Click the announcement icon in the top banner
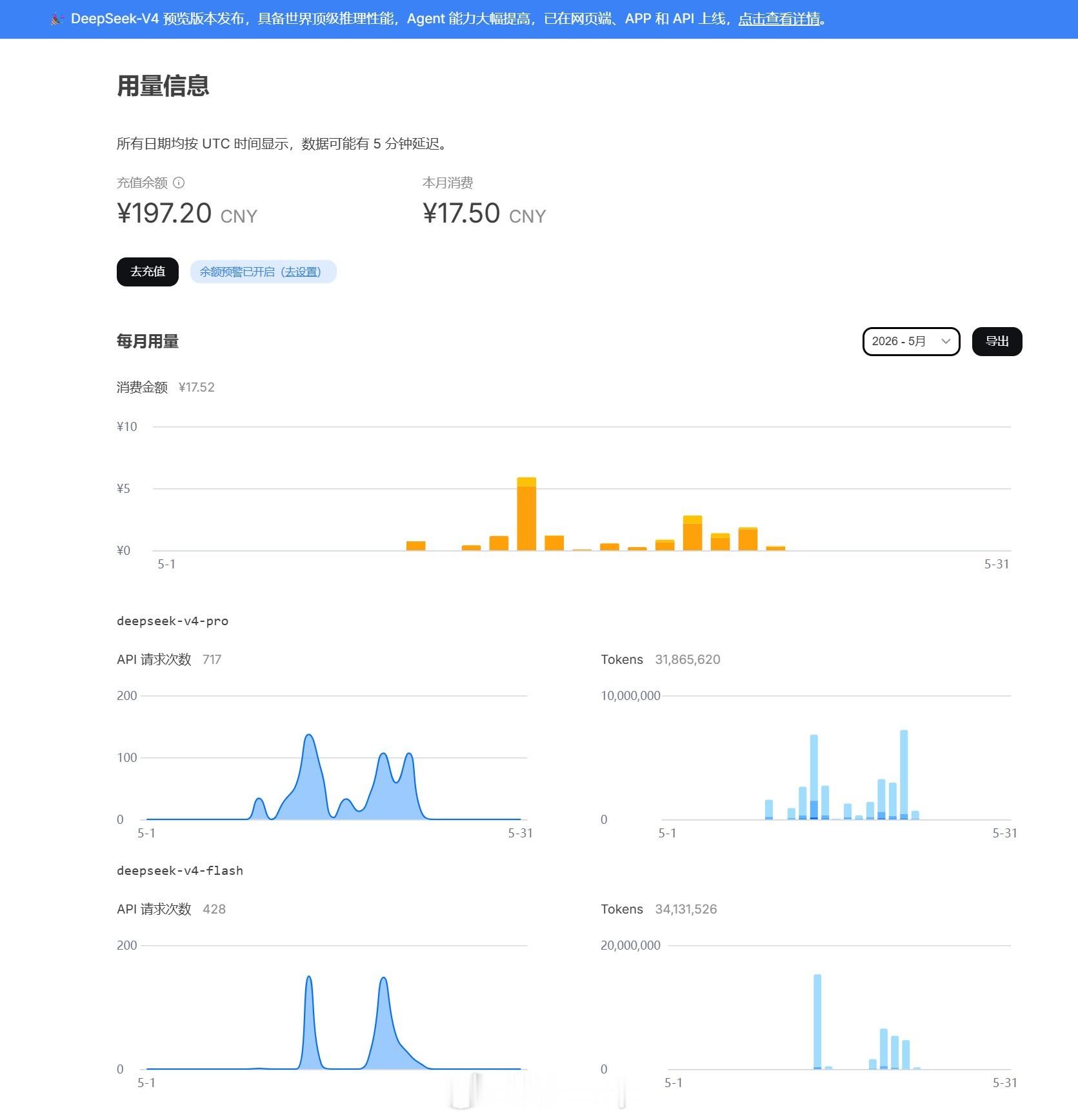Viewport: 1078px width, 1120px height. [57, 19]
